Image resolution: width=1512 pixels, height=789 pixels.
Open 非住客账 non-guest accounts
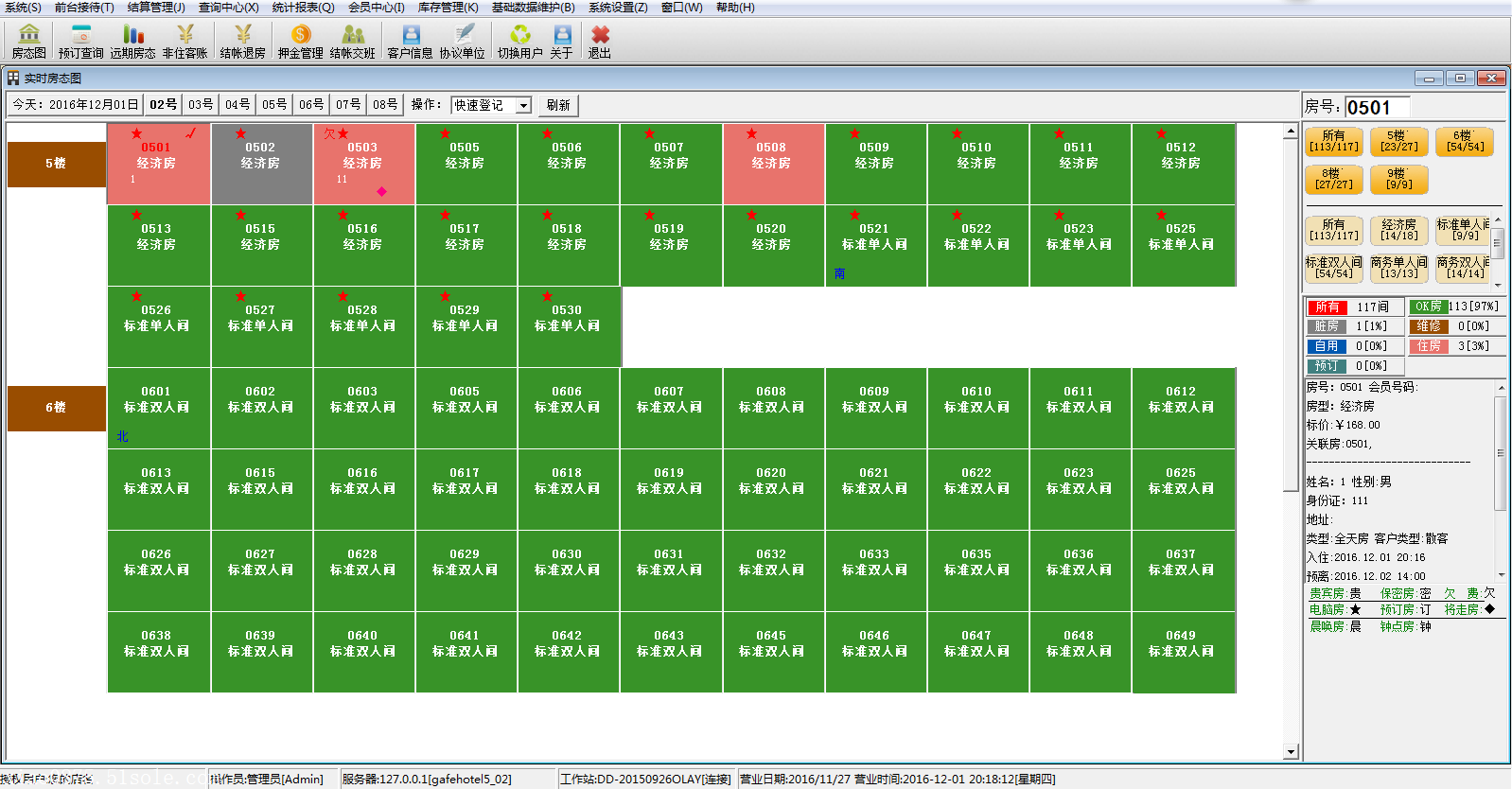tap(185, 42)
